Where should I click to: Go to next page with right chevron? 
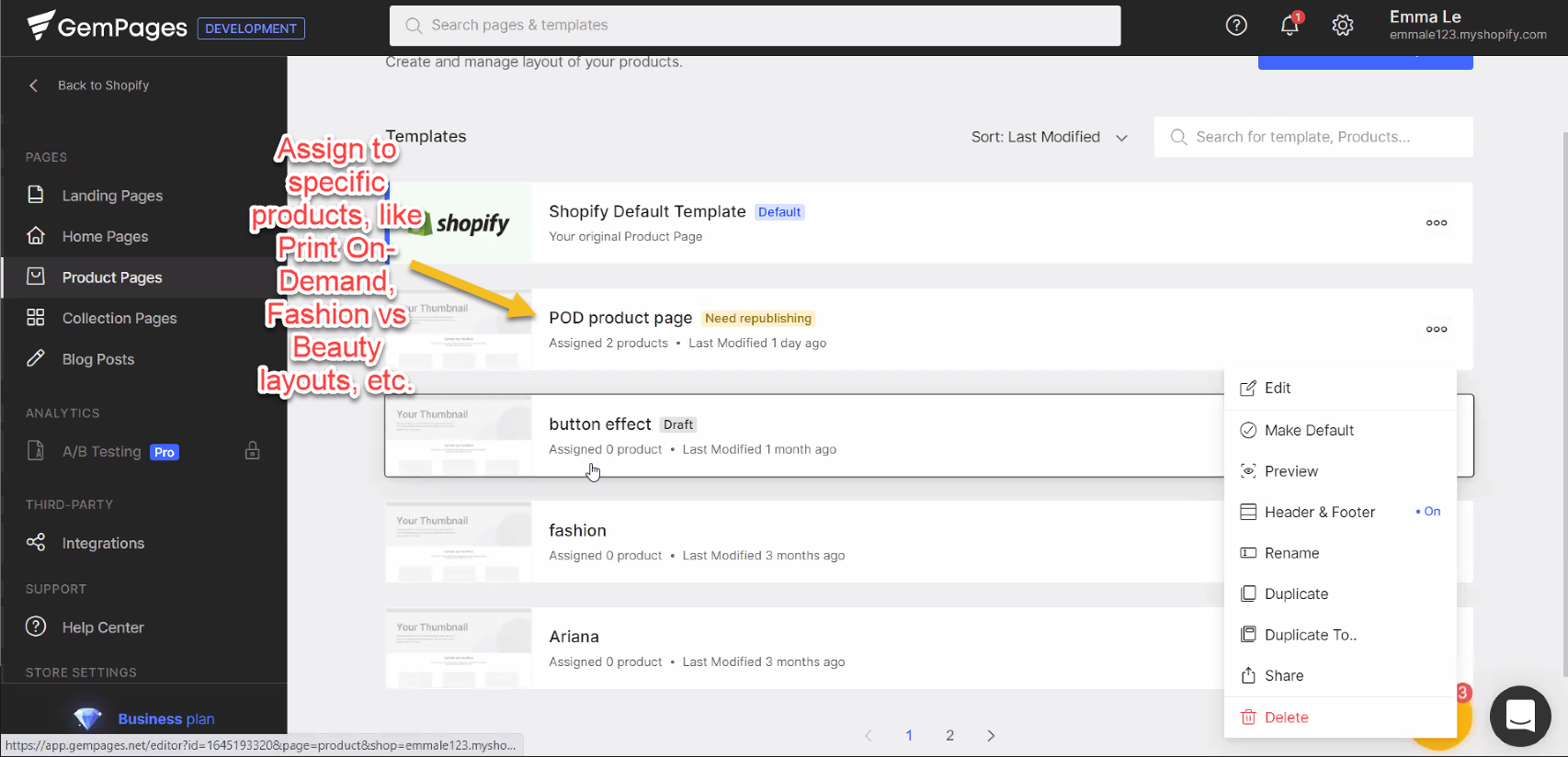click(991, 736)
